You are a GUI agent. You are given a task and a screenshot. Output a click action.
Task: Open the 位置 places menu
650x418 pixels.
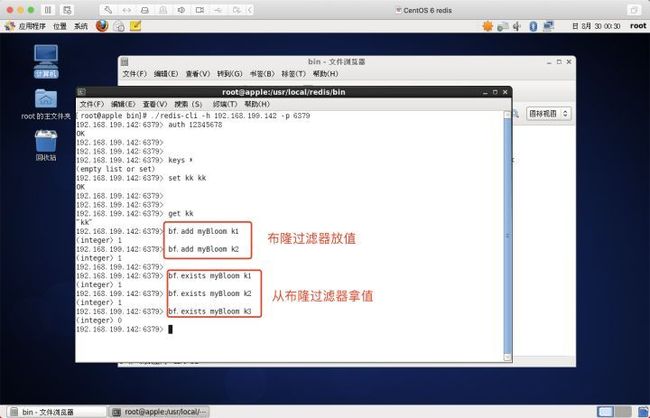point(60,26)
